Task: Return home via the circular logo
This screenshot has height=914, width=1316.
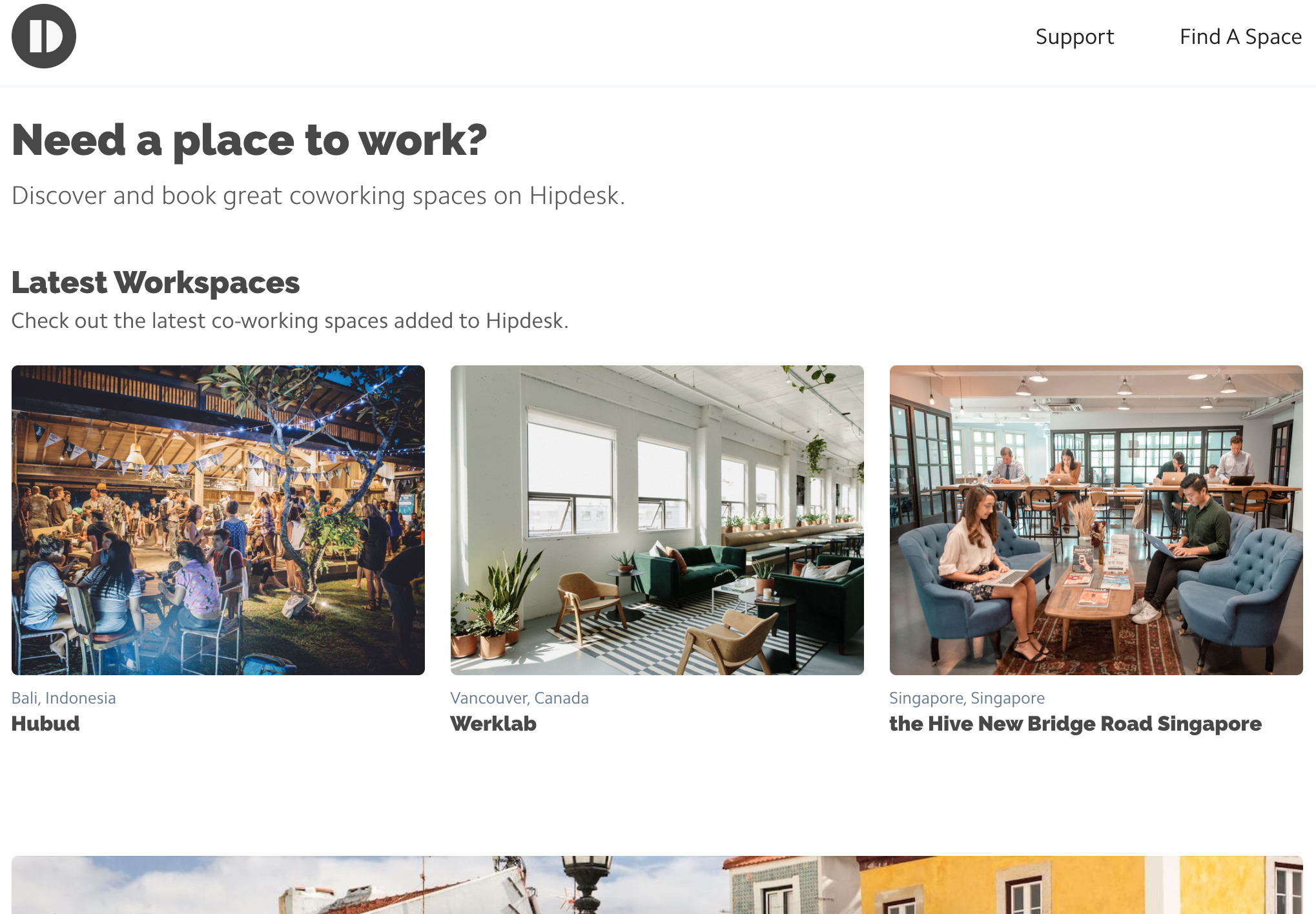Action: pos(43,36)
